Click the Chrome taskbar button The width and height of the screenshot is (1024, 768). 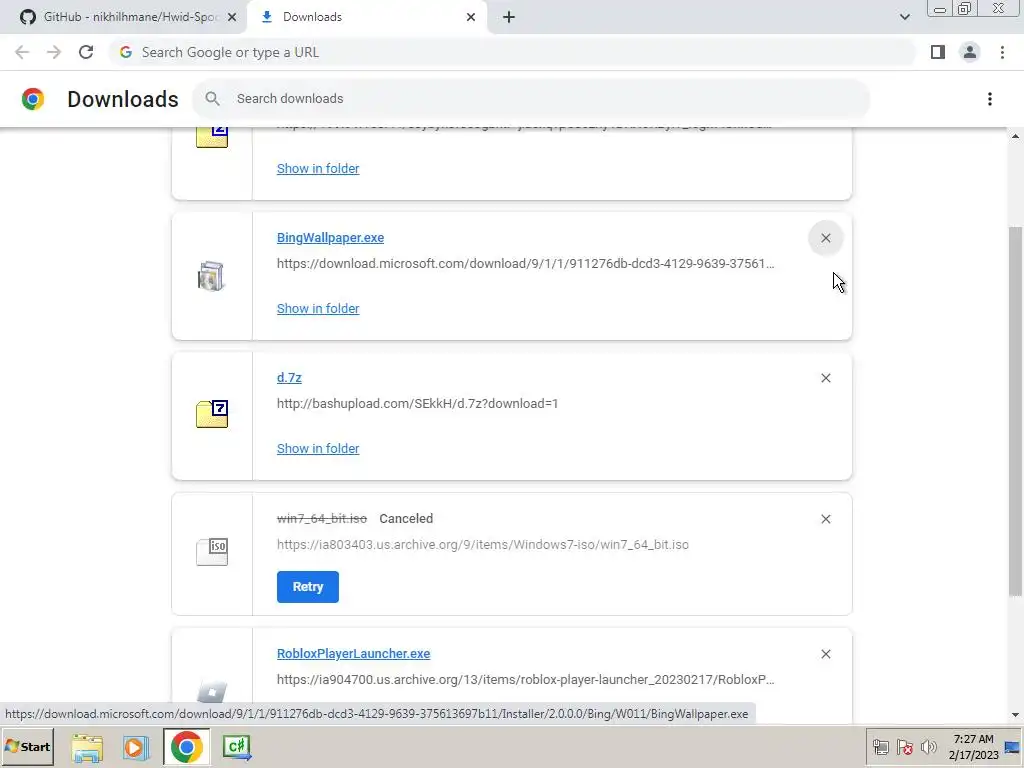(186, 747)
